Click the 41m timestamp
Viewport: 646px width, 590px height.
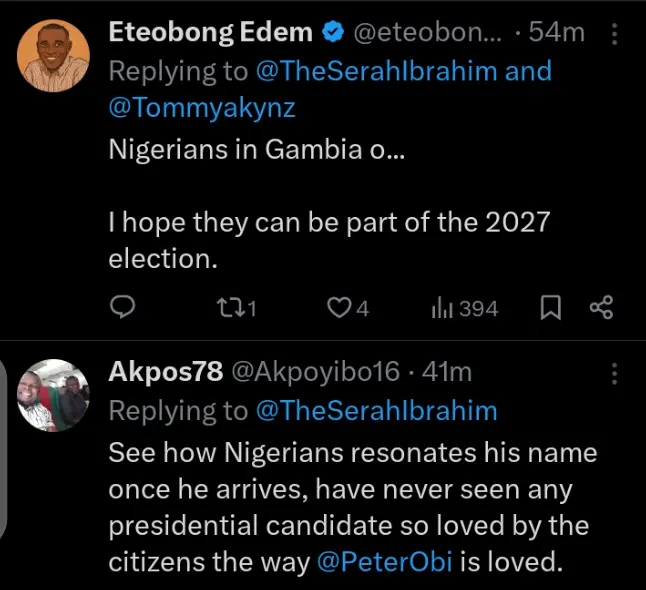pyautogui.click(x=447, y=372)
